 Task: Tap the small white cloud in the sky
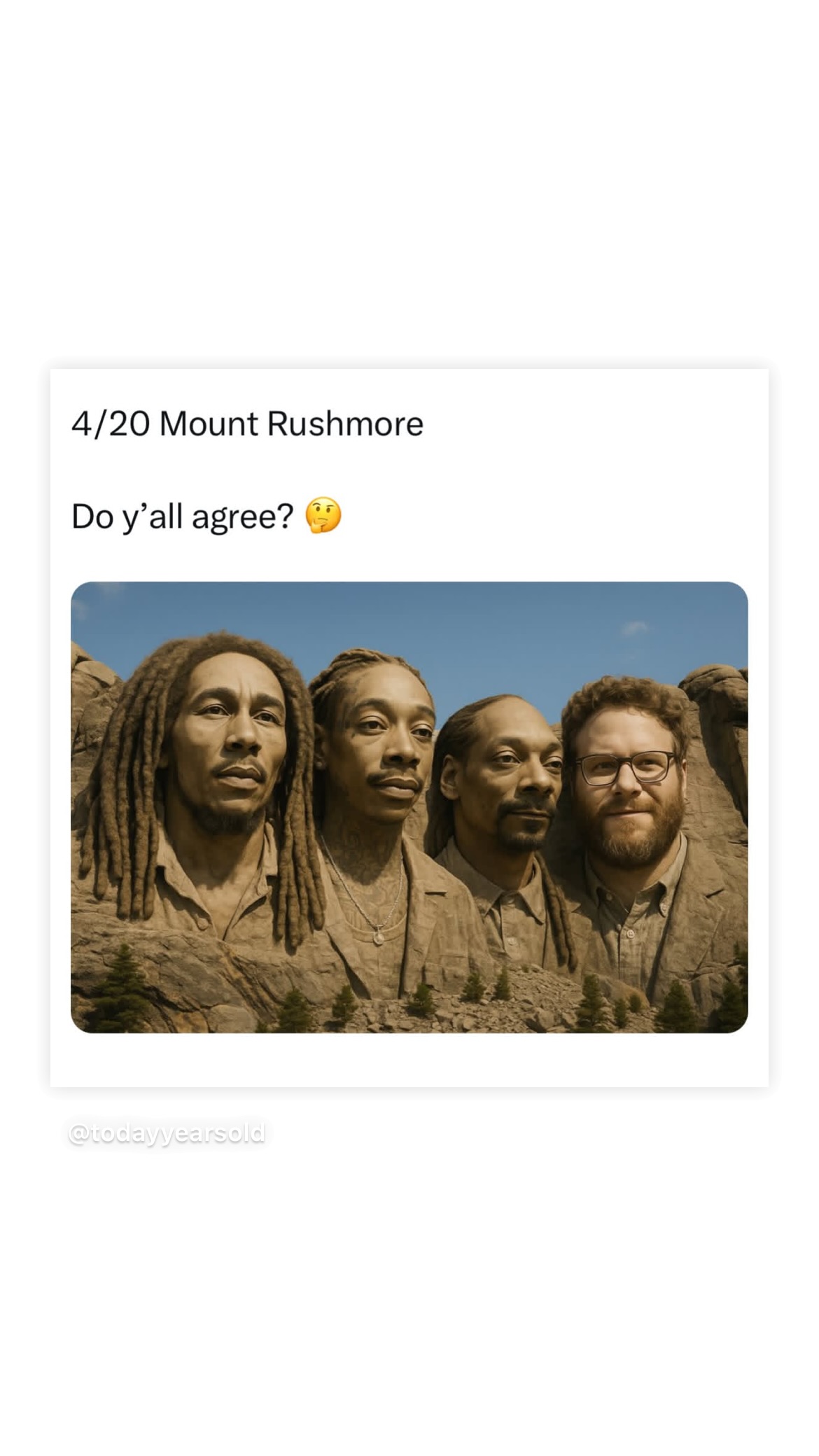[x=635, y=627]
